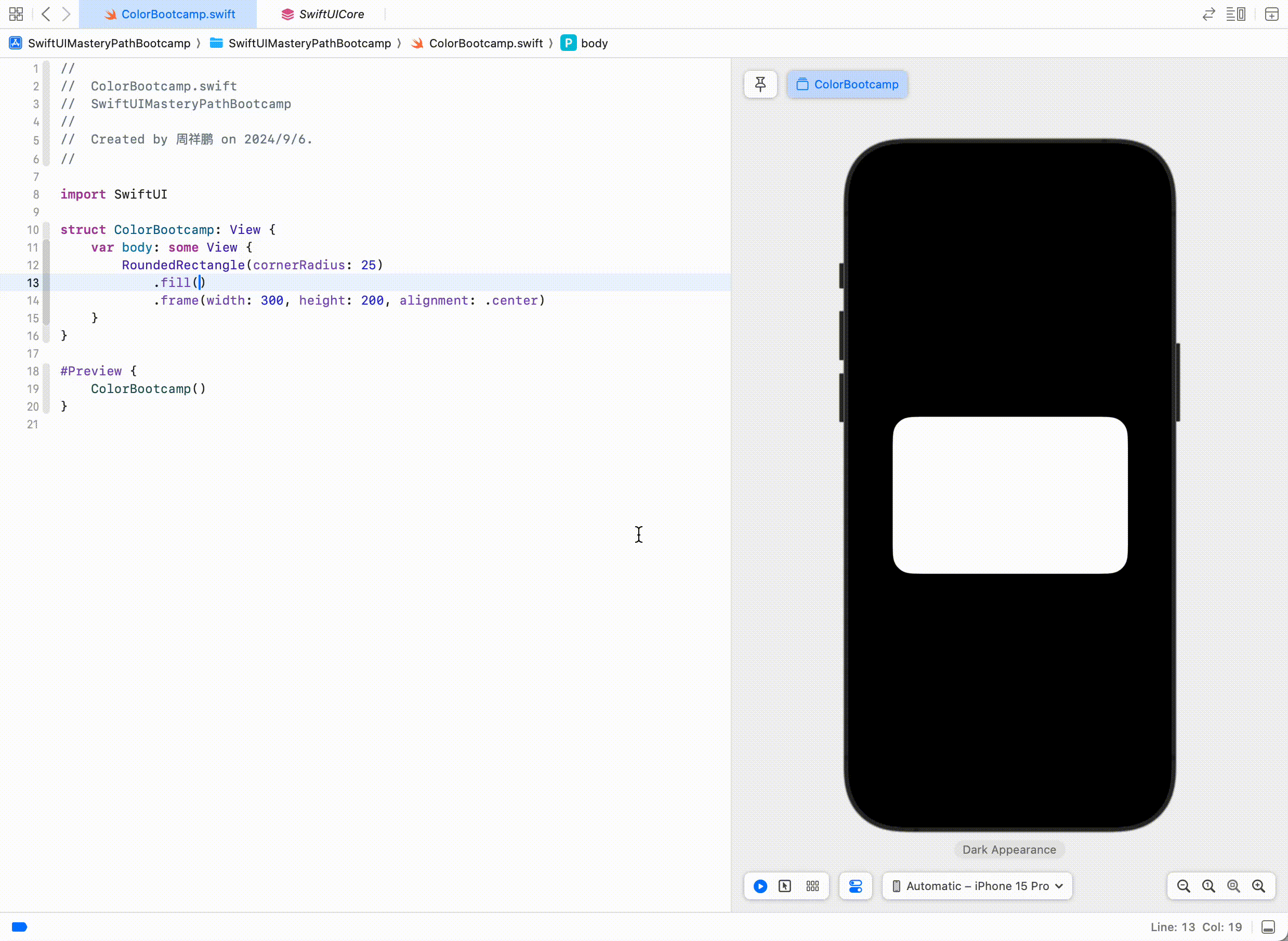Go forward using the right chevron

coord(66,14)
